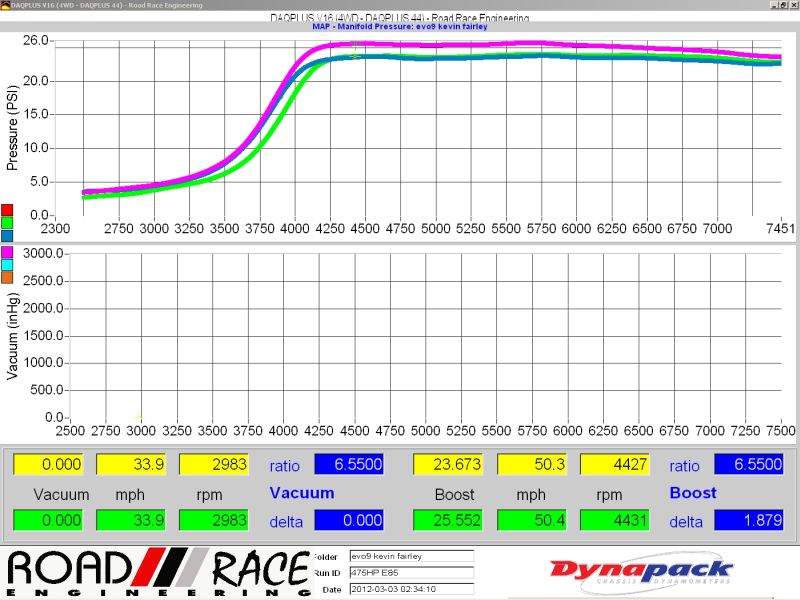
Task: Click the 'Pressure (PSI)' axis label
Action: (12, 128)
